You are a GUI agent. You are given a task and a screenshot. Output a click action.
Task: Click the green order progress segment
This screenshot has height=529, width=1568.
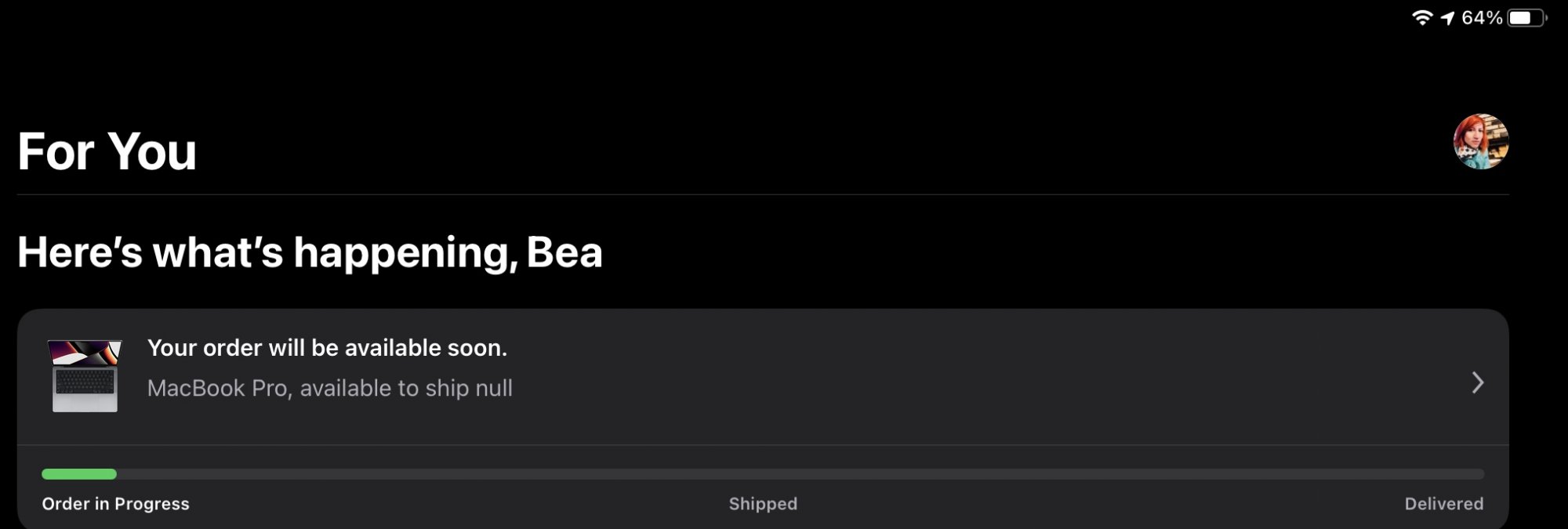coord(79,474)
